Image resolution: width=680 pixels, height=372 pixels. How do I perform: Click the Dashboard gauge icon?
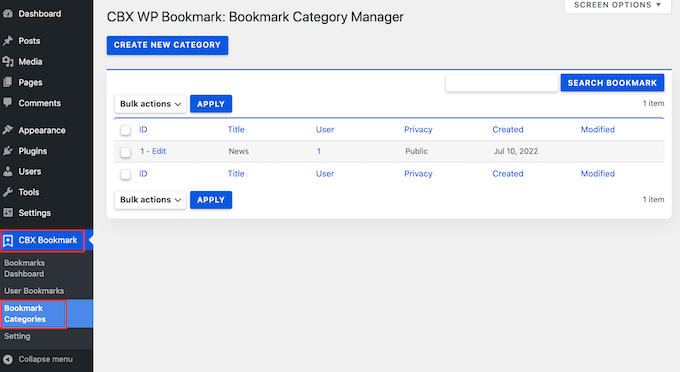[7, 14]
